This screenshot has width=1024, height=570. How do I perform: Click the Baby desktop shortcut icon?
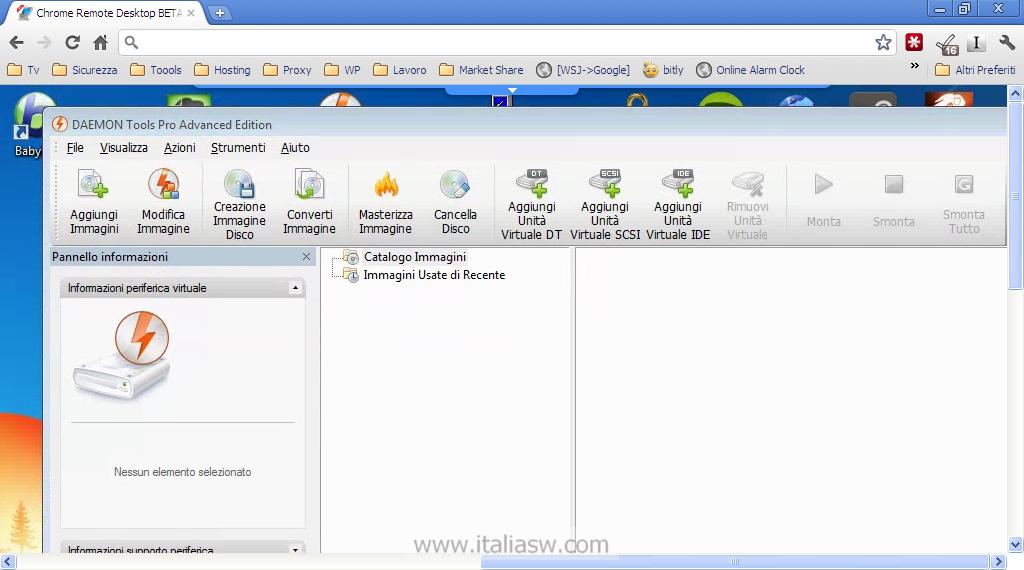27,125
